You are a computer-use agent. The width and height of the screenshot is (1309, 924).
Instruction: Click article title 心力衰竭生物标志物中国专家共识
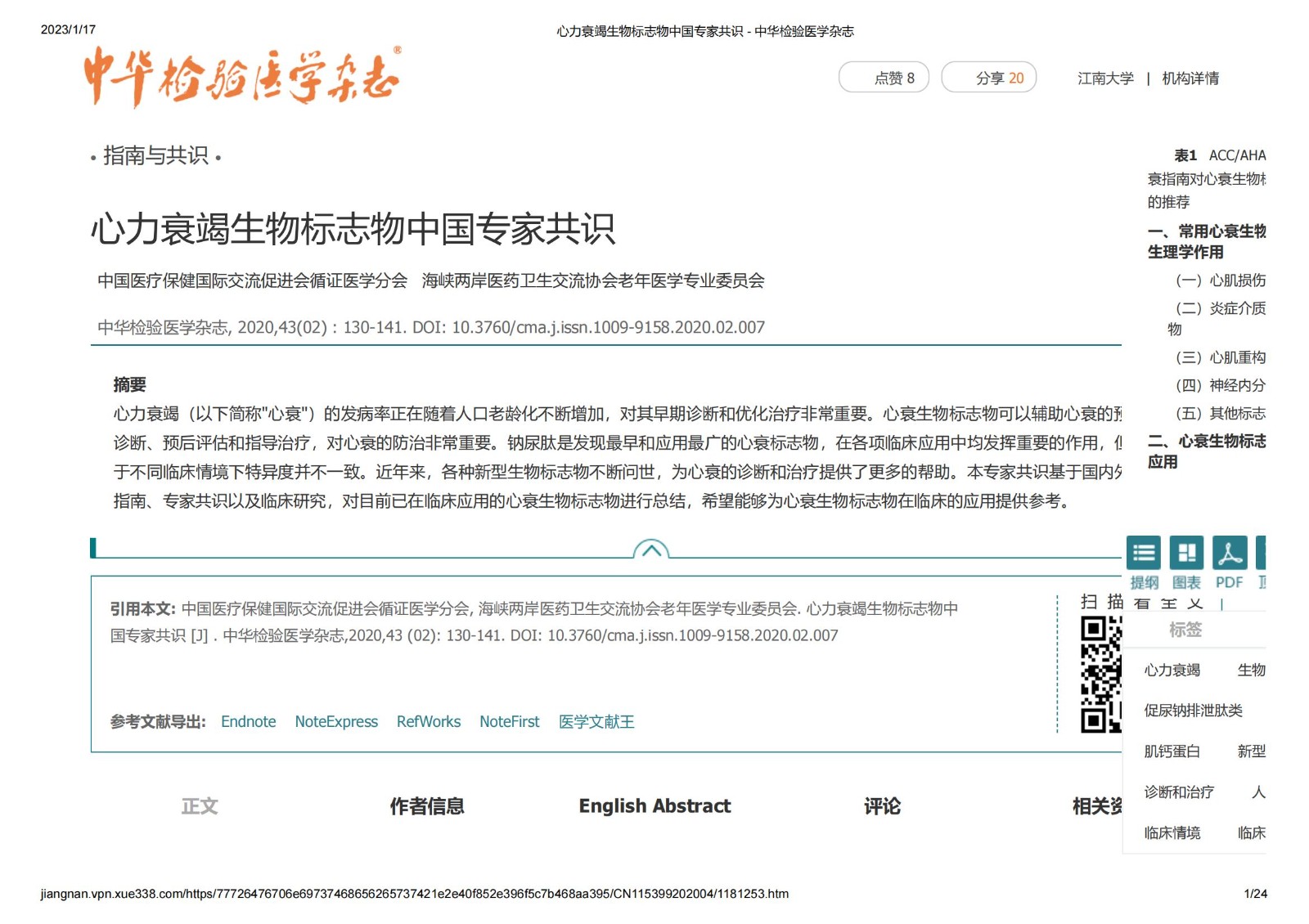coord(353,229)
